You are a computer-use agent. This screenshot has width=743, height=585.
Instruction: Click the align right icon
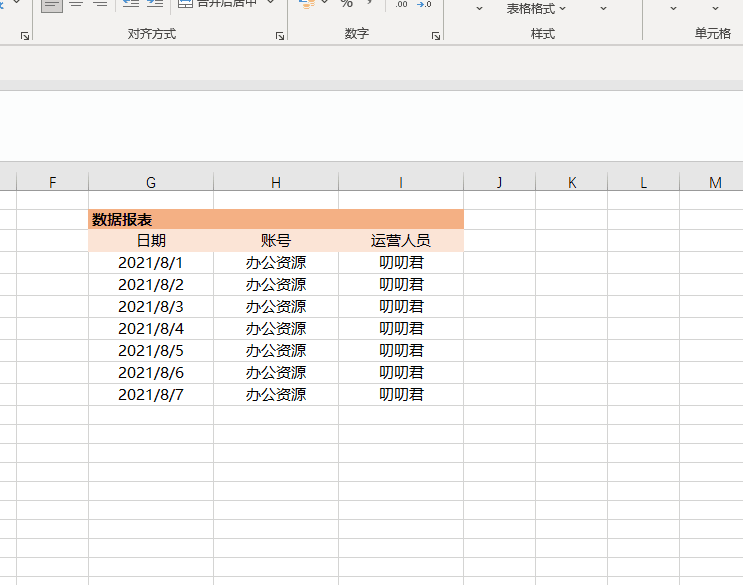100,4
